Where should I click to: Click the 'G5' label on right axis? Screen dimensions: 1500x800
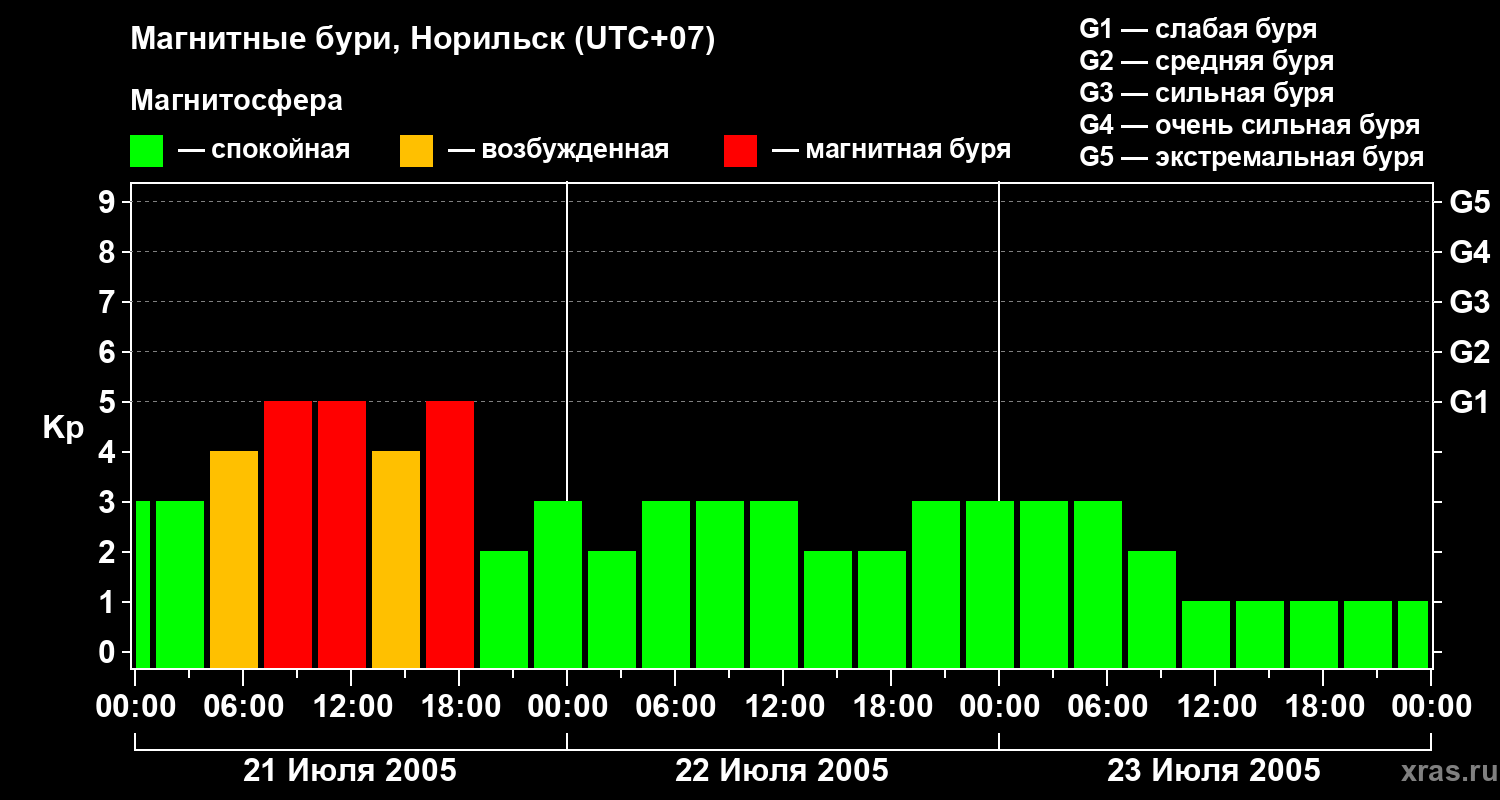[x=1469, y=202]
